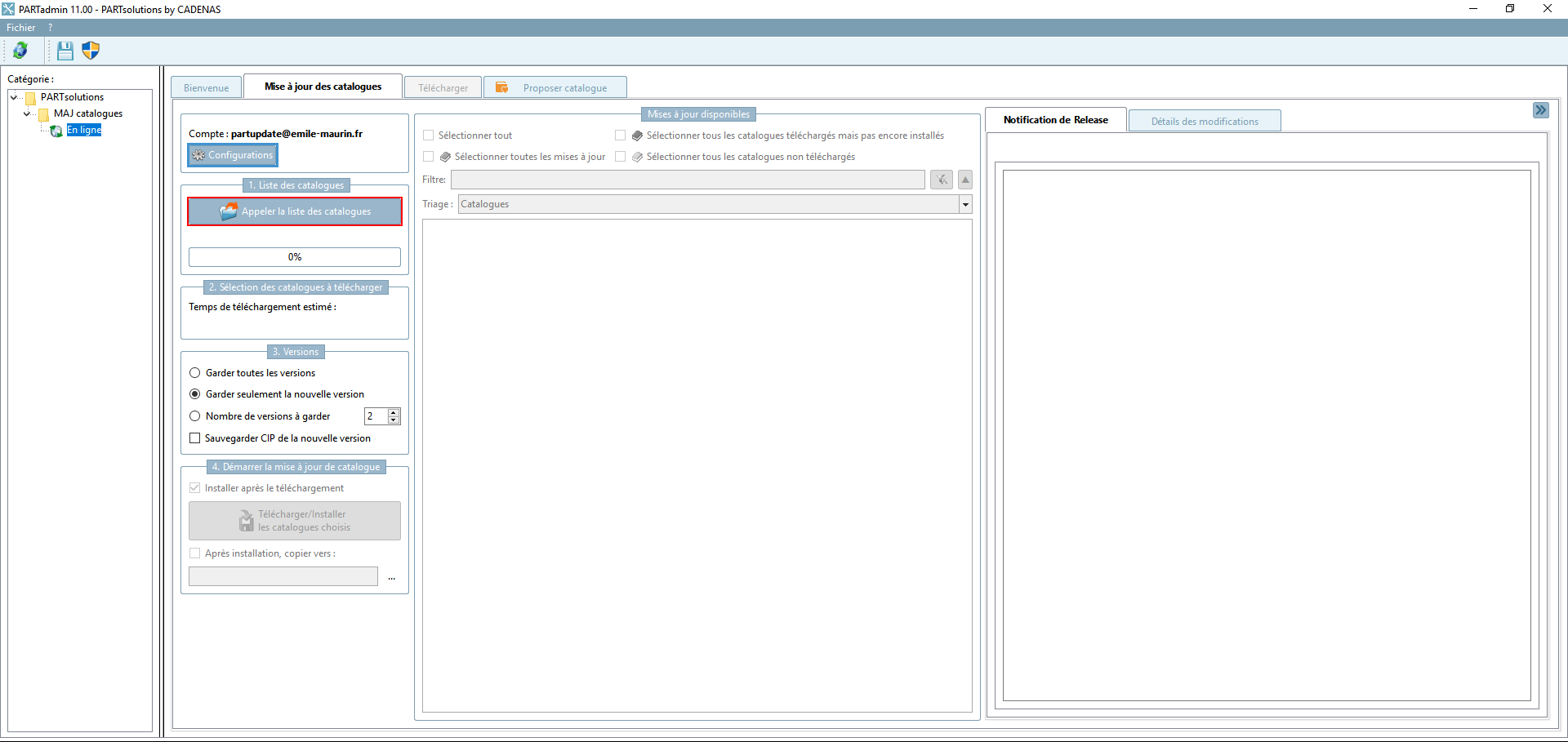Image resolution: width=1568 pixels, height=742 pixels.
Task: Click the 0% progress bar
Action: point(295,257)
